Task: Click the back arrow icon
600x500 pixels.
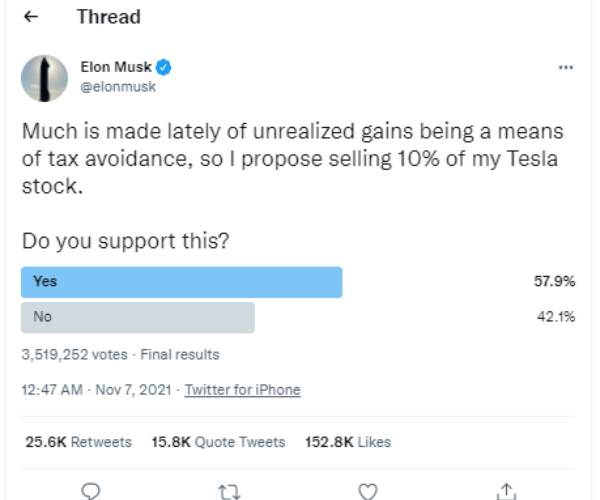Action: point(30,18)
